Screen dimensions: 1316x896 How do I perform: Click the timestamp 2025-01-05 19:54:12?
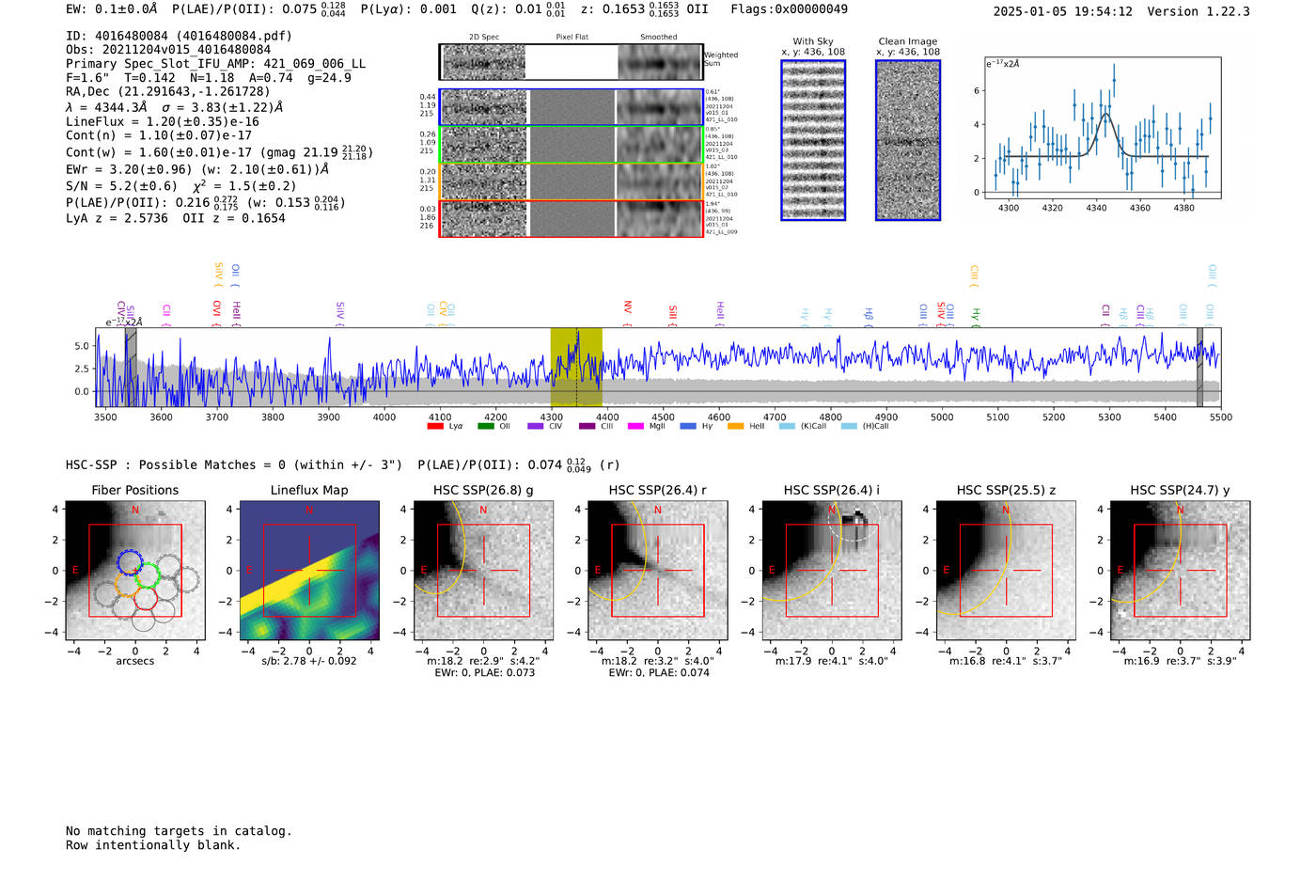coord(1063,11)
